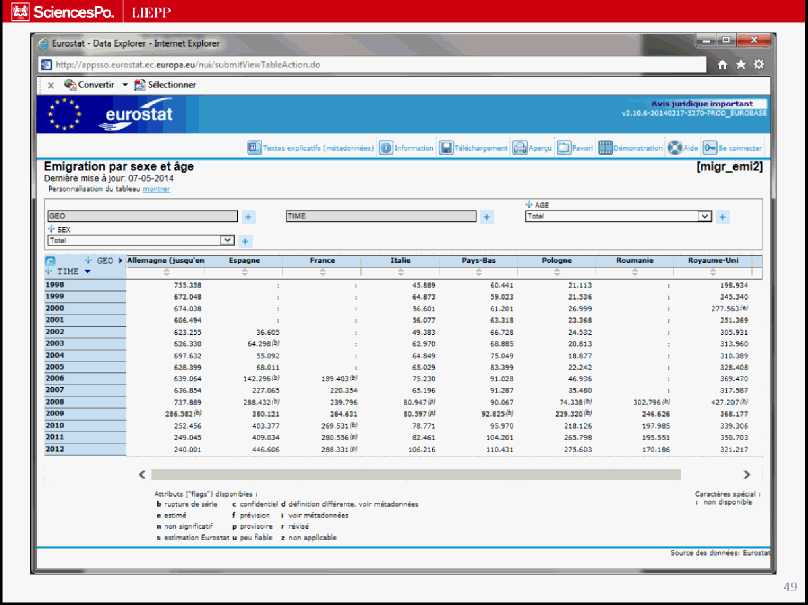Click the Aide lifebuoy icon
The image size is (808, 605).
pos(675,147)
